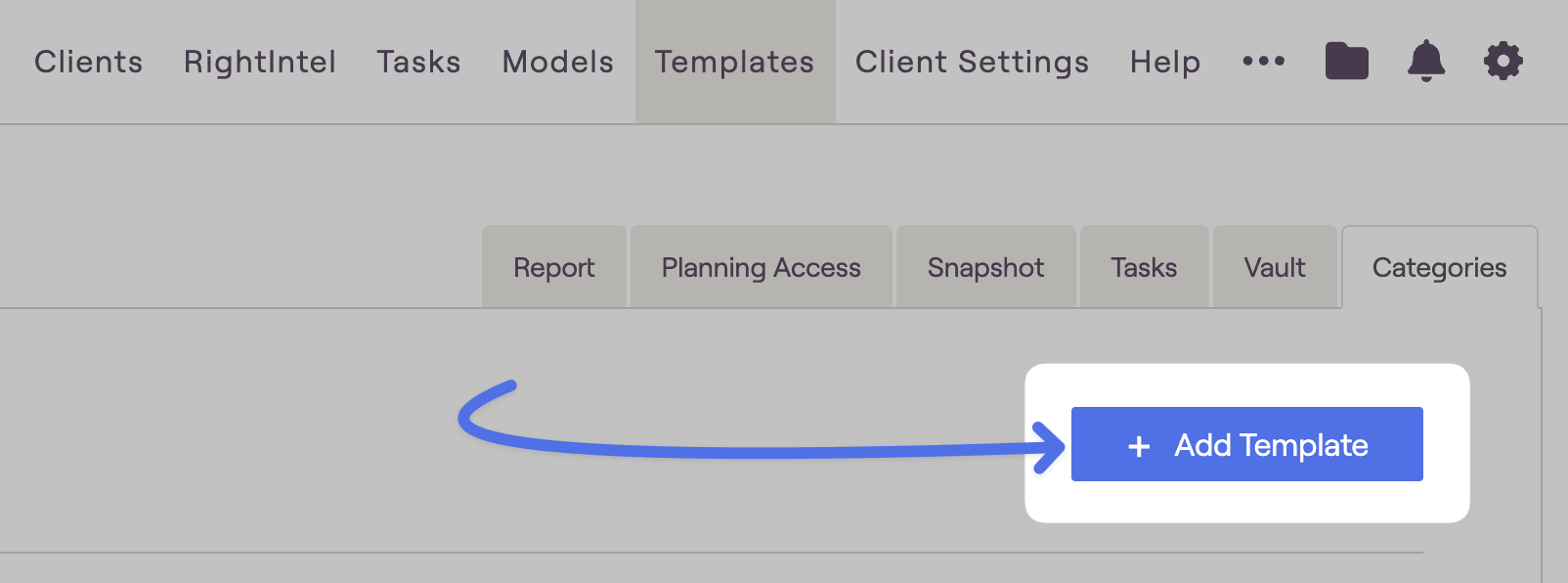Switch to the Planning Access tab

tap(762, 267)
